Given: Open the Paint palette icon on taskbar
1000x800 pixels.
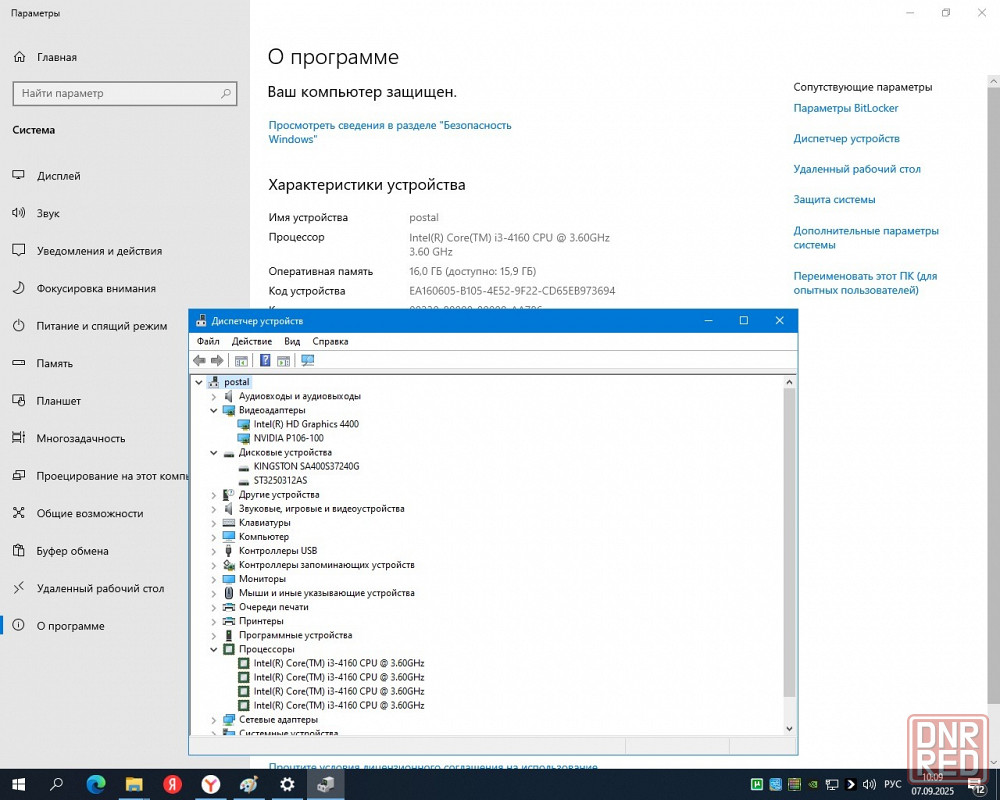Looking at the screenshot, I should (x=249, y=785).
